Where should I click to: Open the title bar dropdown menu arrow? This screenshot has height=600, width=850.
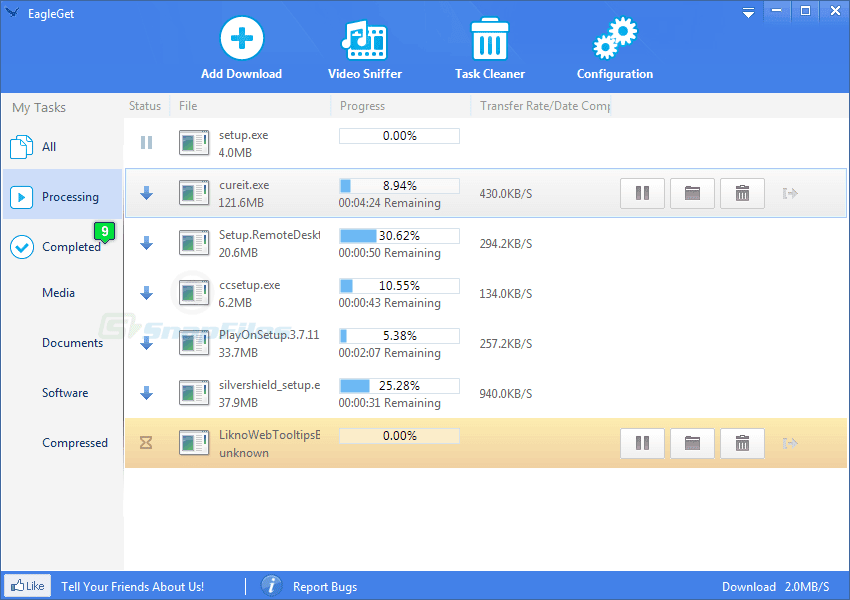click(748, 12)
